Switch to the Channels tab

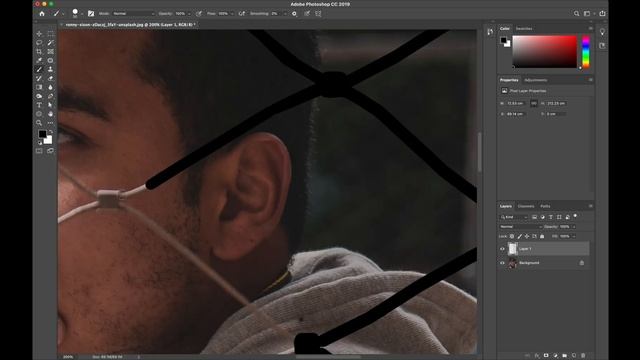pyautogui.click(x=526, y=206)
